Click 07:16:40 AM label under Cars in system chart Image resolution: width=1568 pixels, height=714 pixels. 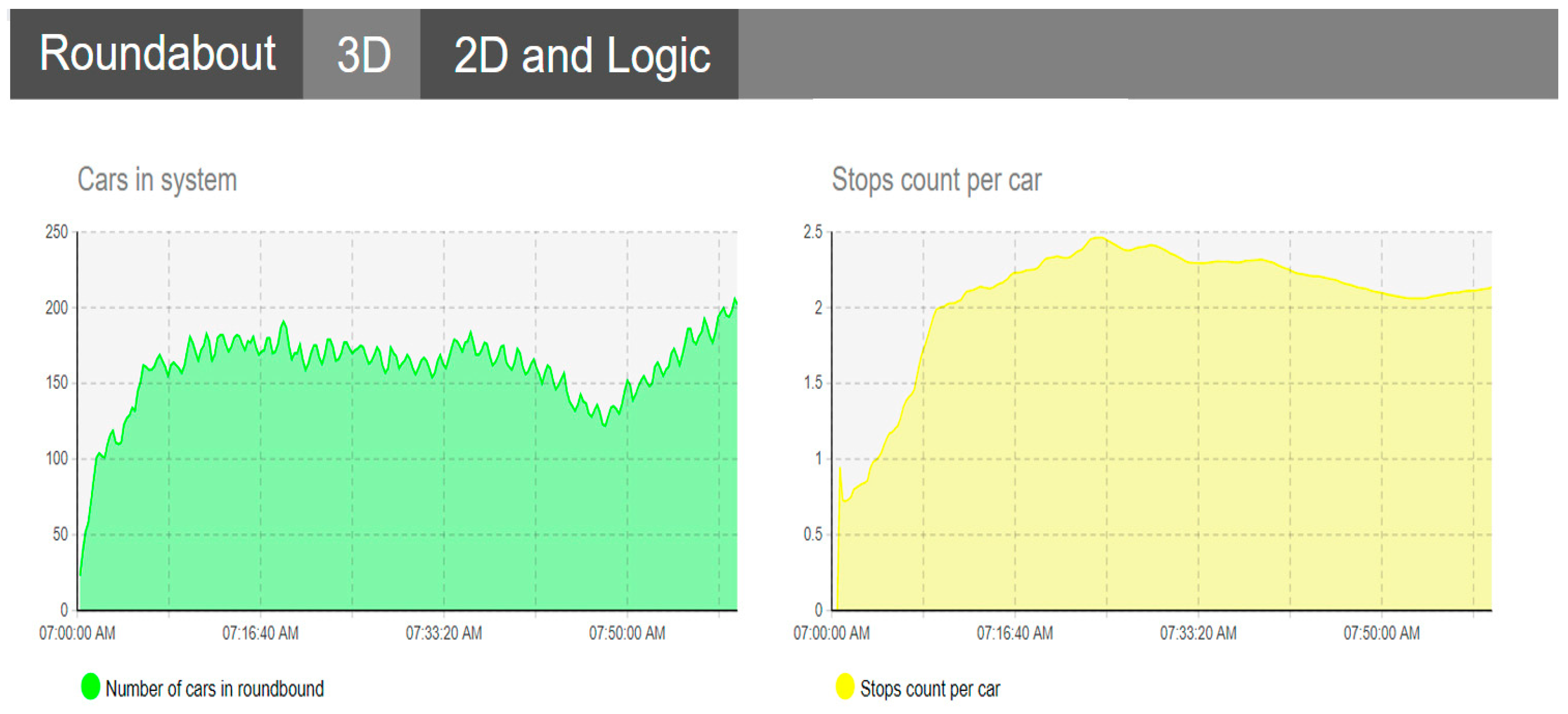(x=260, y=633)
